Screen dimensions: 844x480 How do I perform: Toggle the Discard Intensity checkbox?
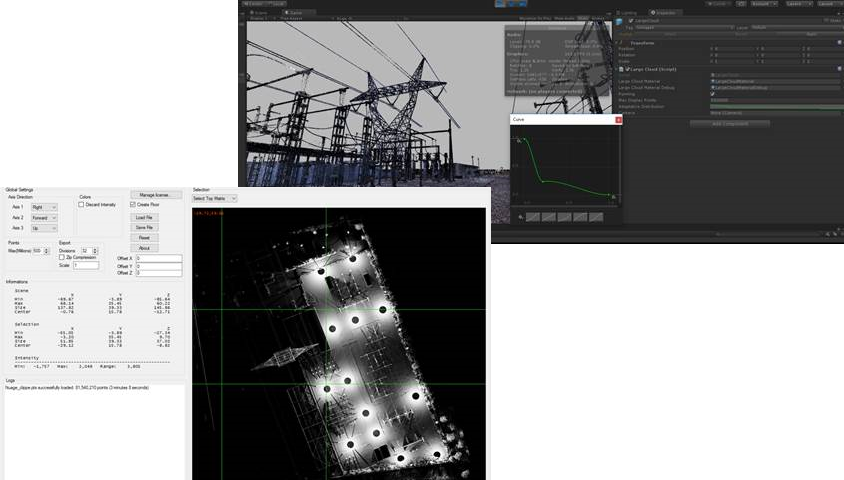[81, 204]
